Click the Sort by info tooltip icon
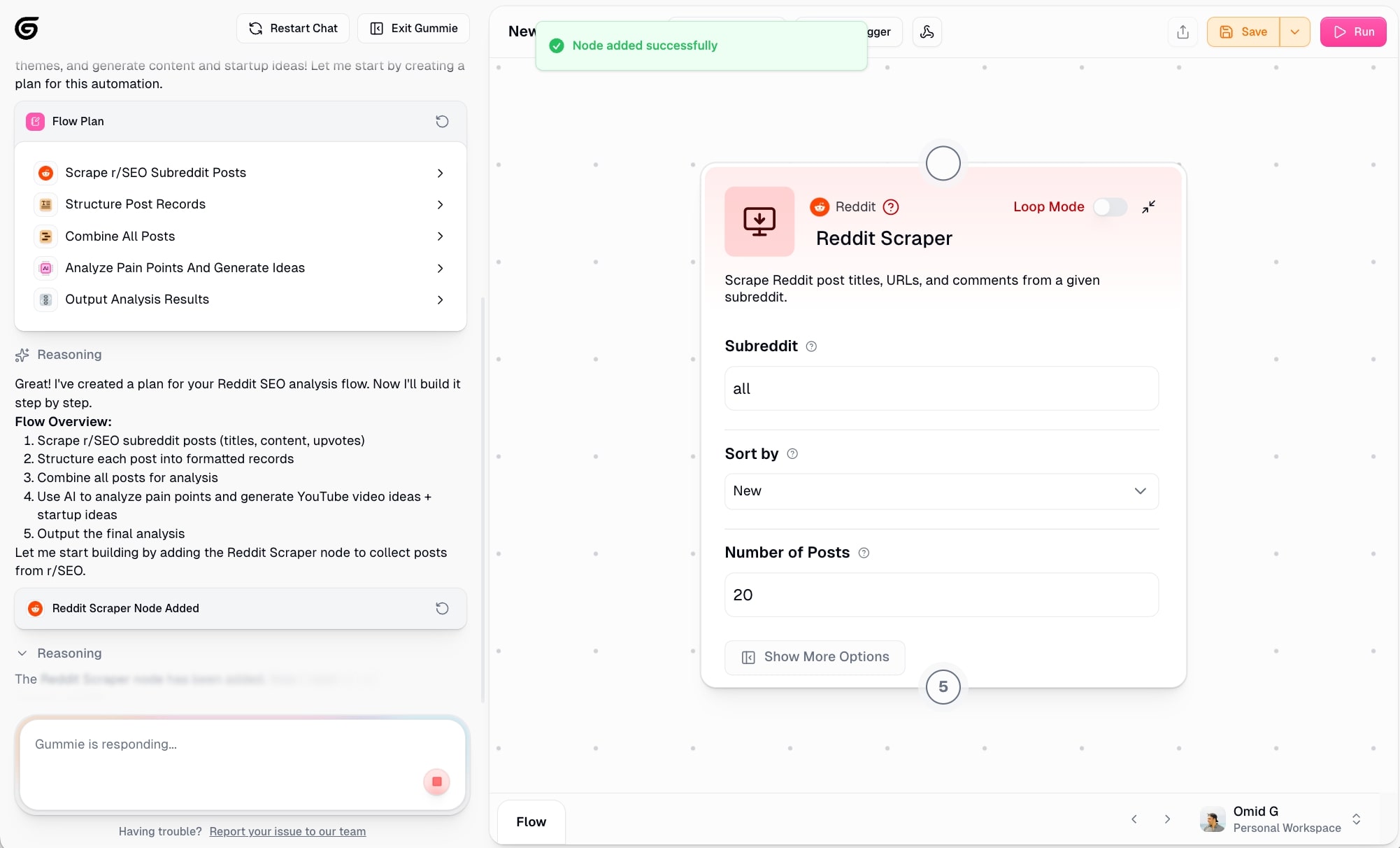Screen dimensions: 1400x848 point(792,453)
